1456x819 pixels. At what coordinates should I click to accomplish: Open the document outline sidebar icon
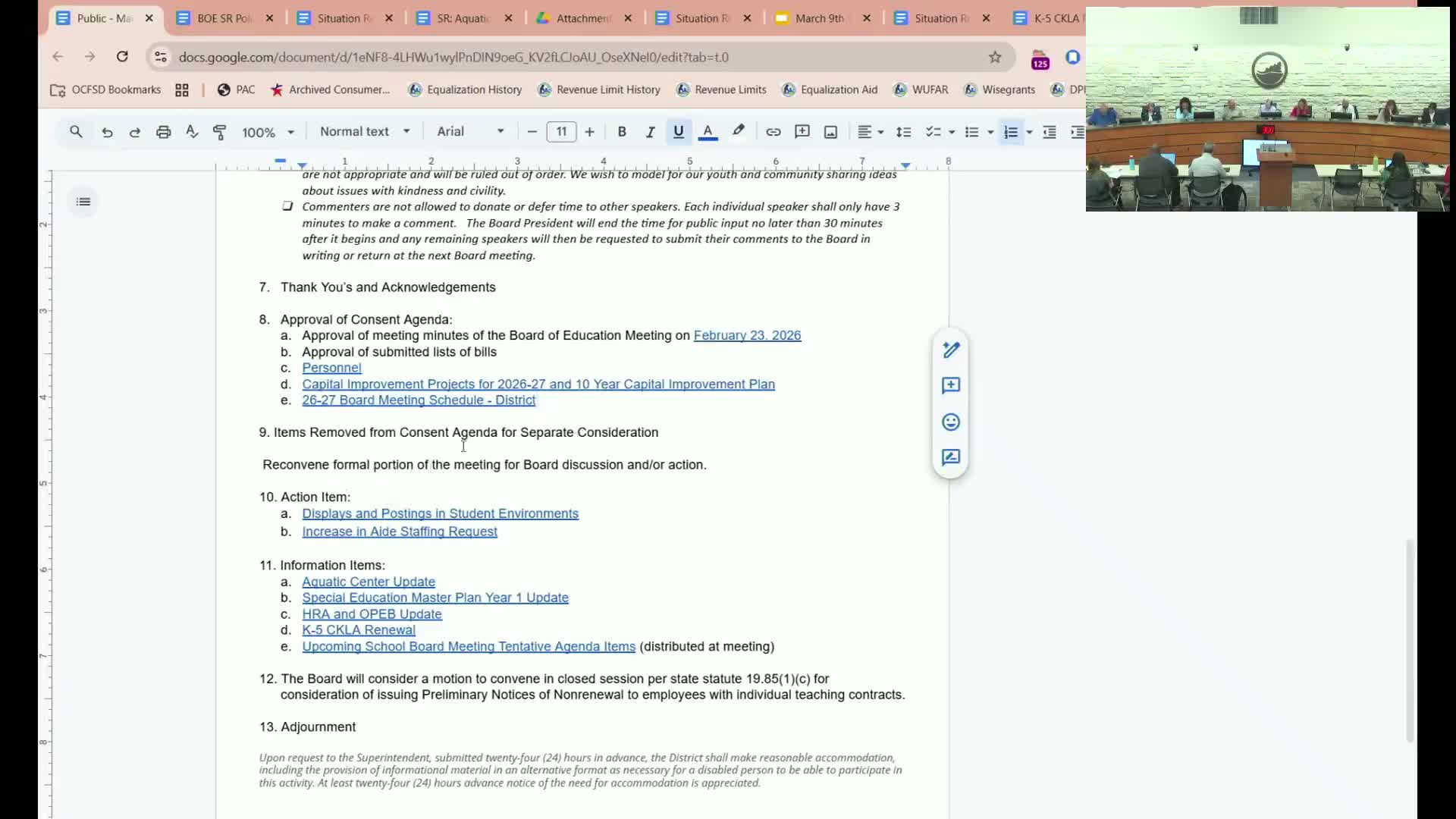click(x=83, y=202)
